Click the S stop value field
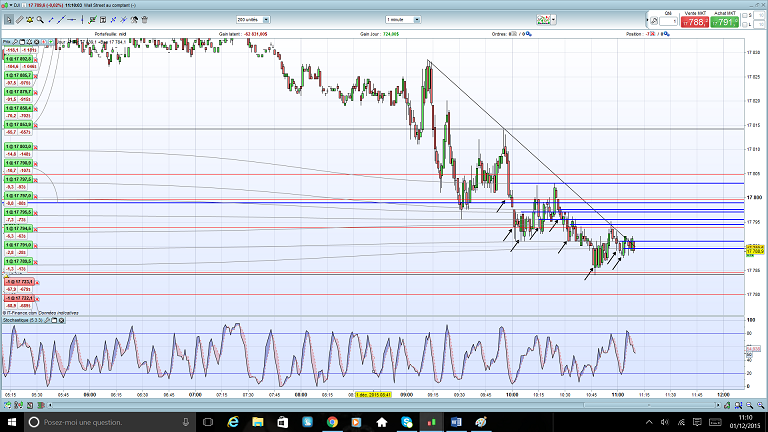The image size is (768, 432). tap(758, 16)
